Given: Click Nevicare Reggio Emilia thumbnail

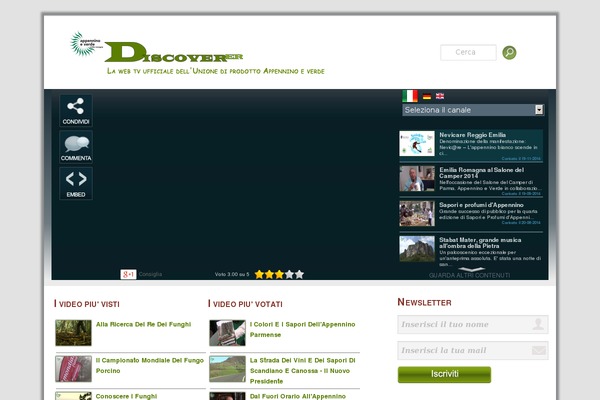Looking at the screenshot, I should coord(417,144).
